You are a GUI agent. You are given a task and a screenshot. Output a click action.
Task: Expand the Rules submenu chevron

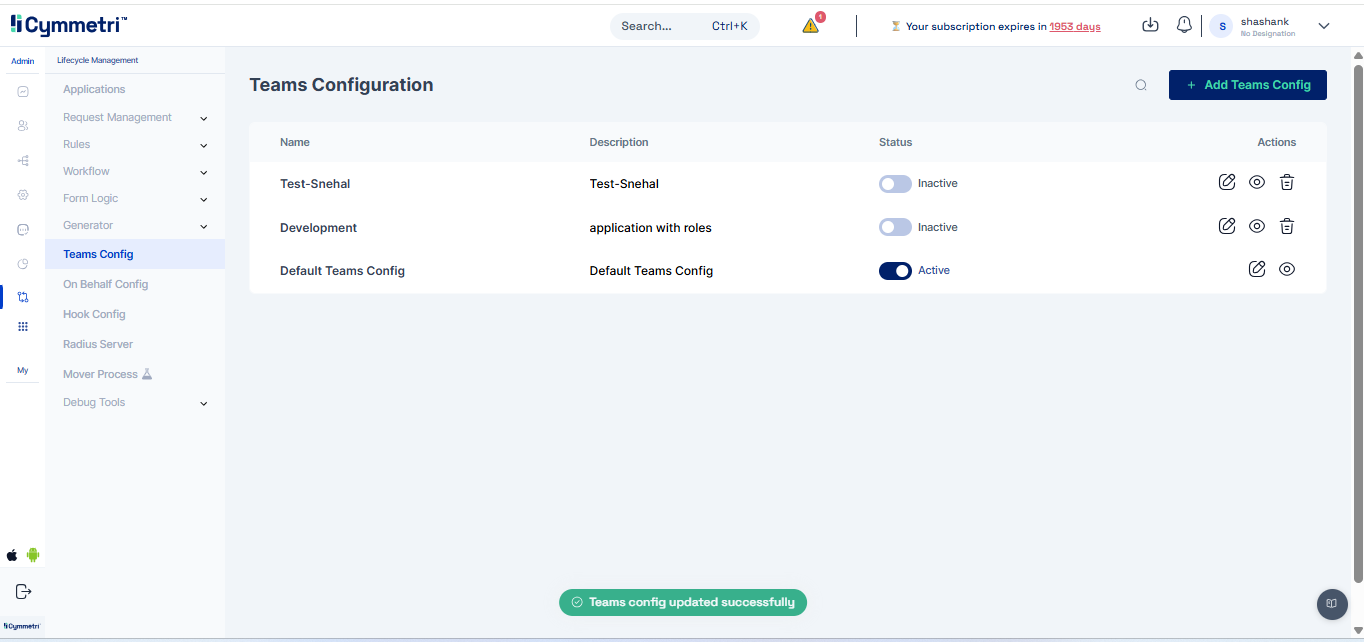[x=204, y=146]
